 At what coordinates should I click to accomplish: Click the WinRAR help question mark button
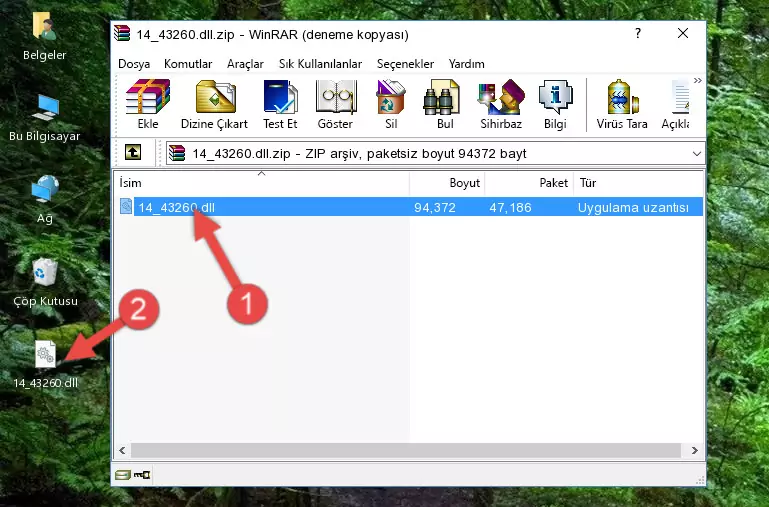(638, 33)
